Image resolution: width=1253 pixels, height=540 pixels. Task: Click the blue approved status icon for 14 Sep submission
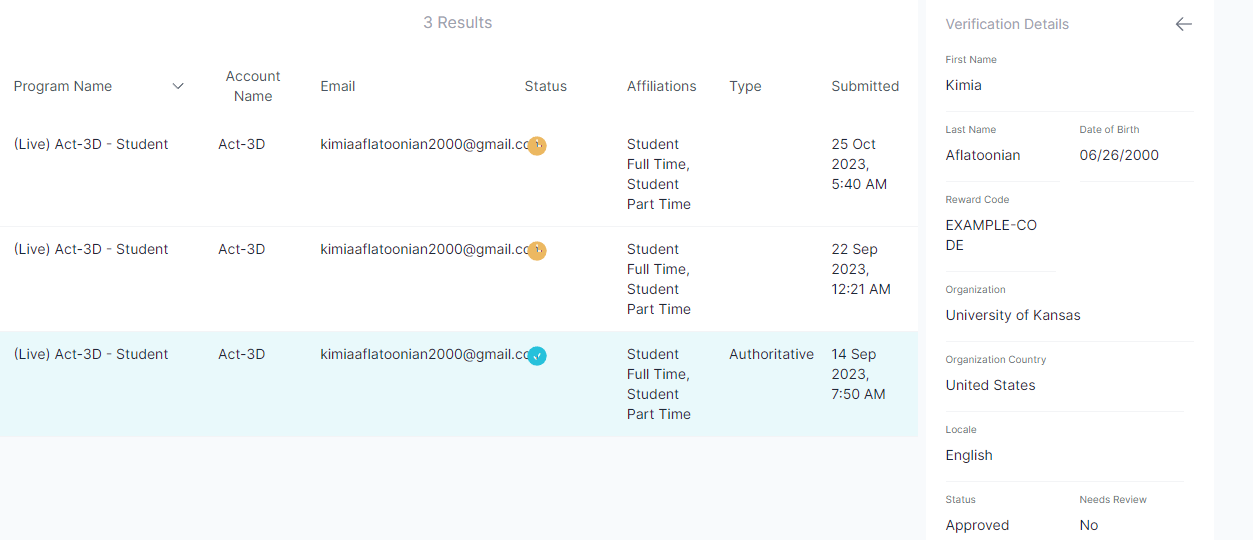click(x=537, y=355)
